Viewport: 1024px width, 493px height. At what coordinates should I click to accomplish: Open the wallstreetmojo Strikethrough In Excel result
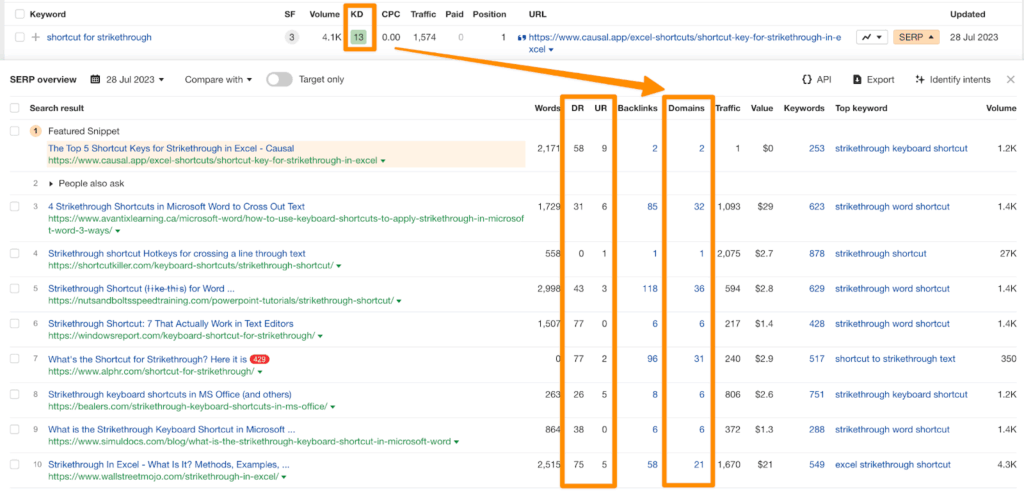click(168, 464)
